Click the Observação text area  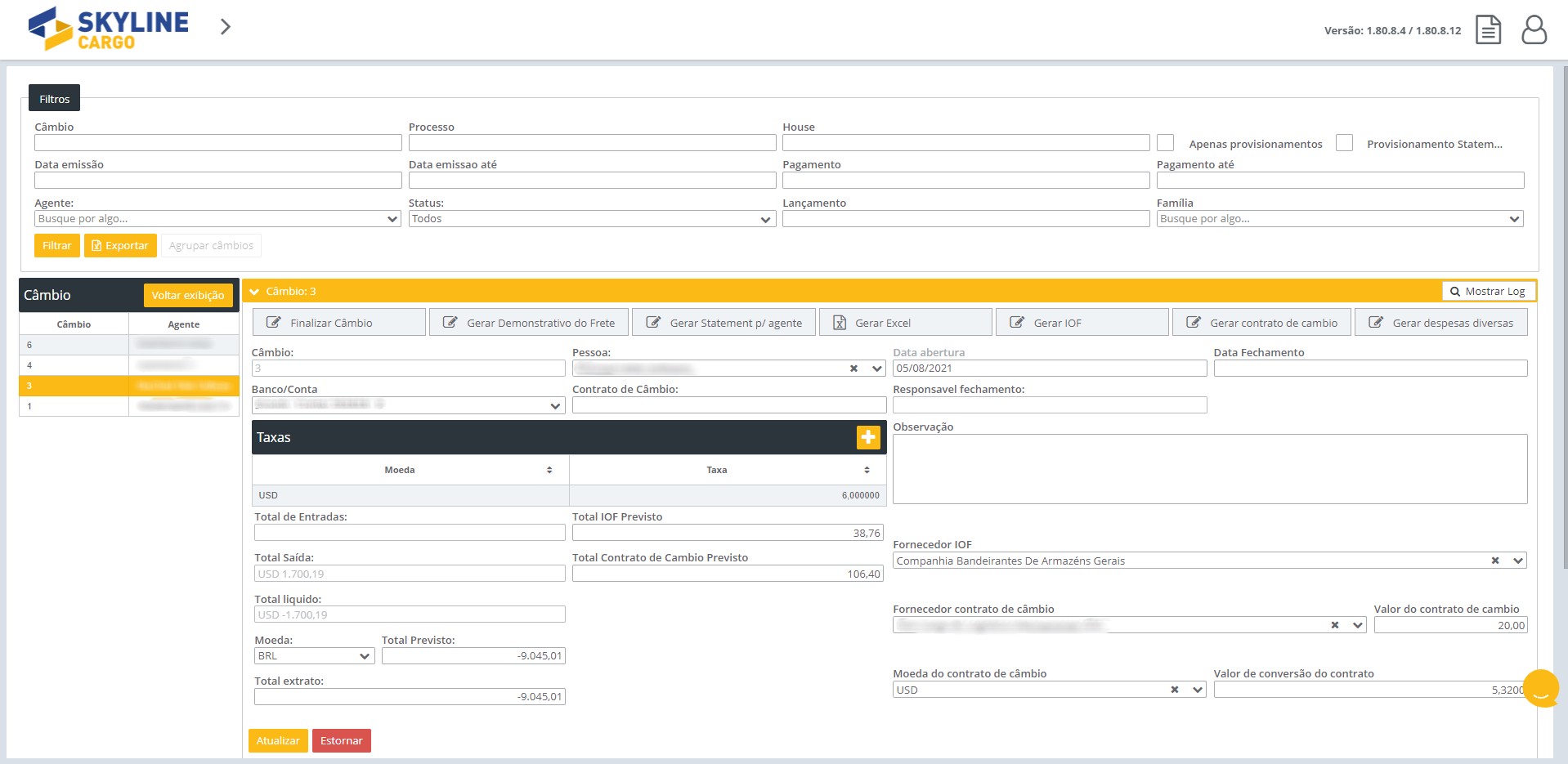1209,469
